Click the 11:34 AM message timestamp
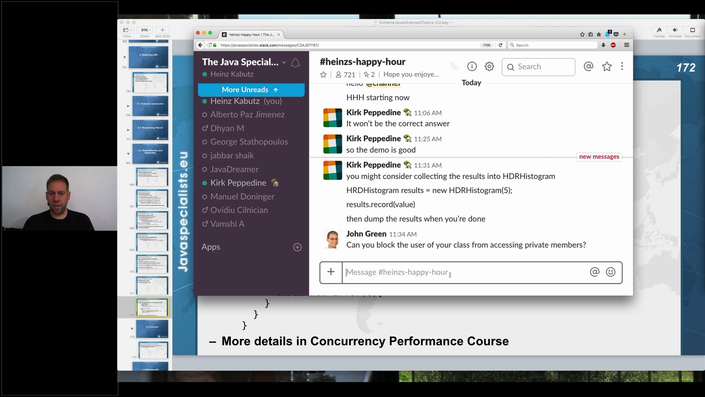This screenshot has width=705, height=397. coord(403,234)
